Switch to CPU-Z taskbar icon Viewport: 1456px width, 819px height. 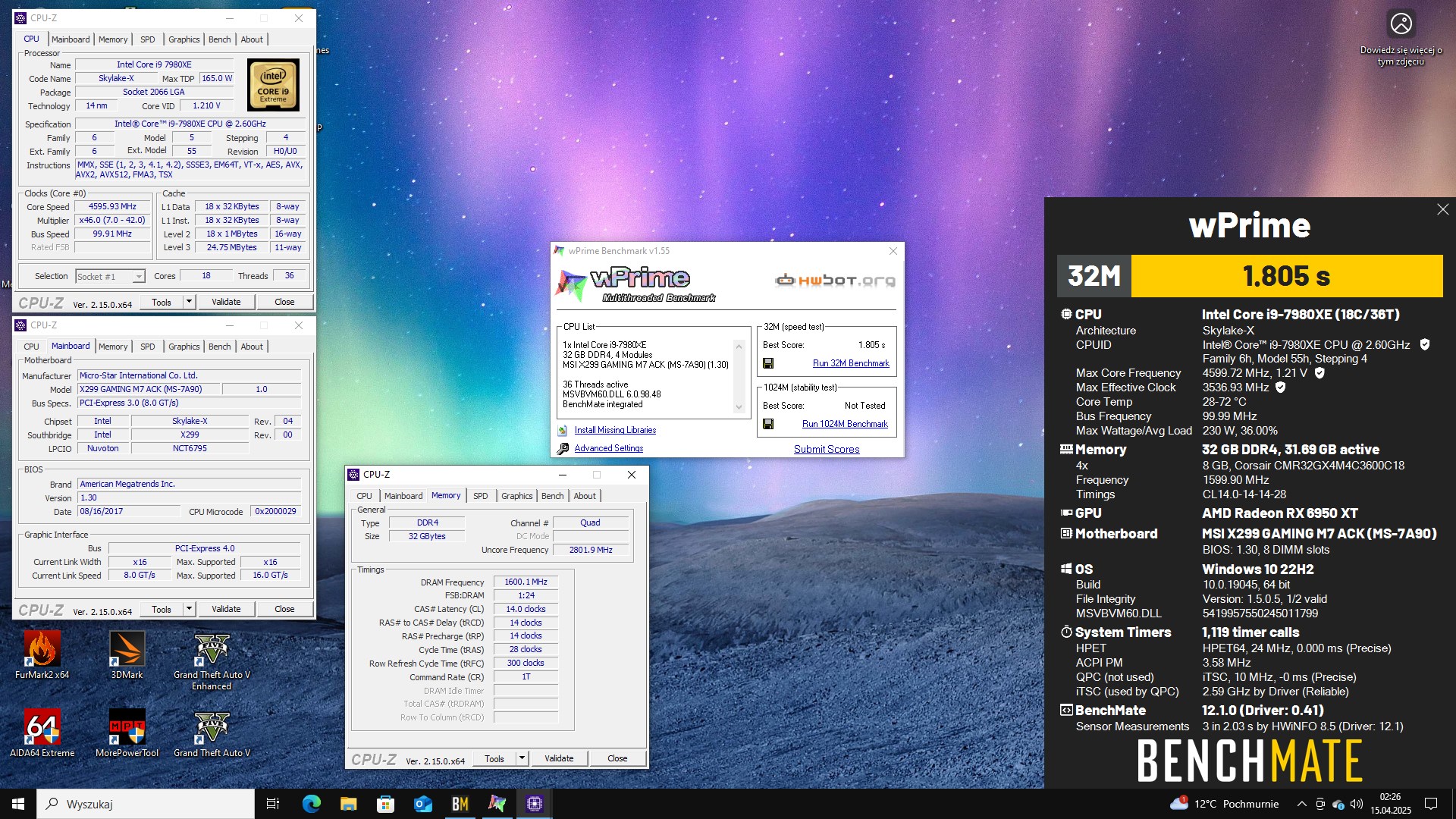coord(535,804)
